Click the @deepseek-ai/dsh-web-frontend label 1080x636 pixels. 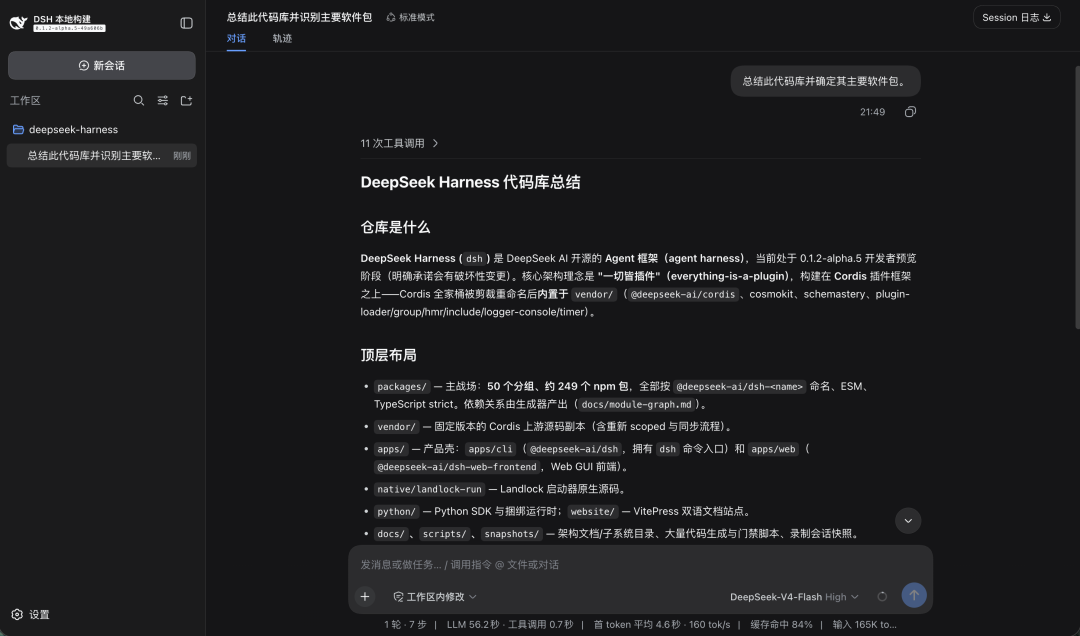[x=457, y=467]
